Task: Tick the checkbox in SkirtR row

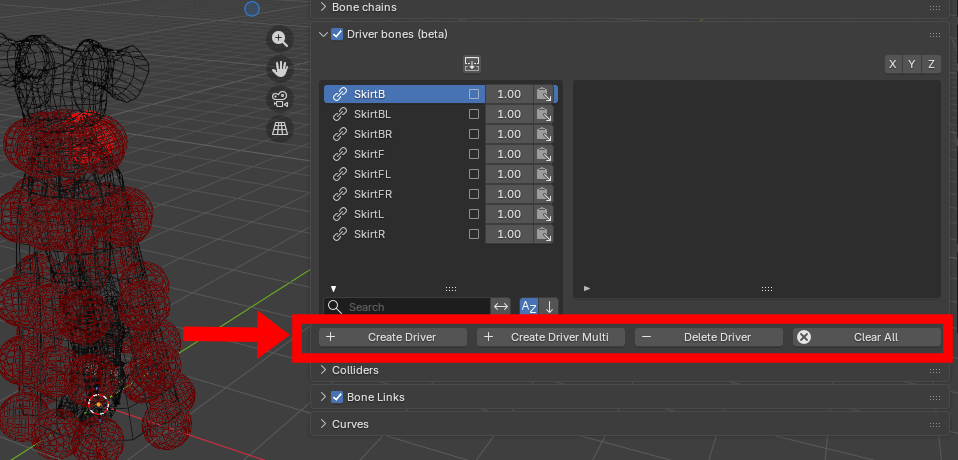Action: pos(474,234)
